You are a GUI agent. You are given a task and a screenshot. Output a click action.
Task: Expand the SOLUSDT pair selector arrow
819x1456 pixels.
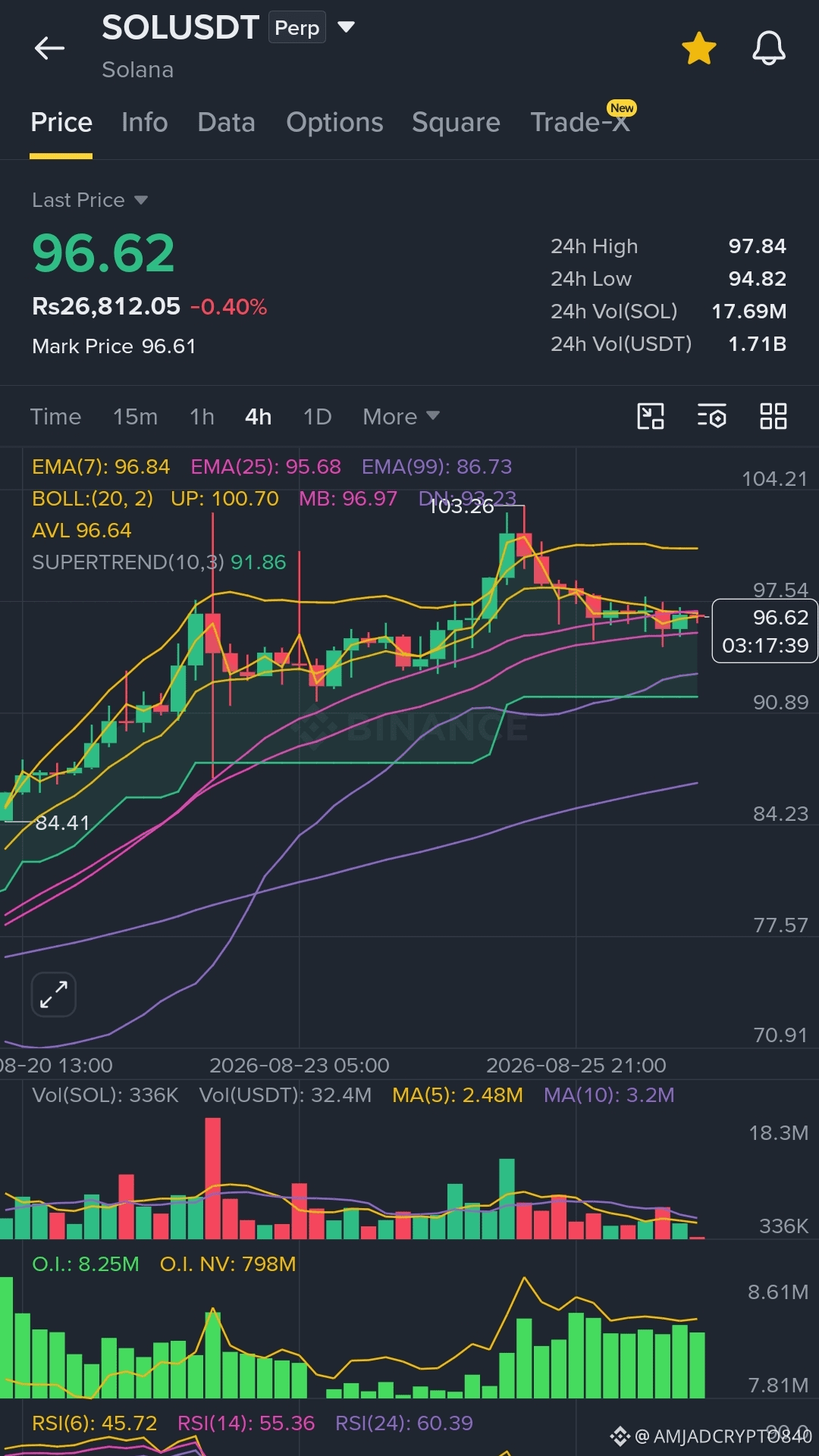click(x=346, y=27)
